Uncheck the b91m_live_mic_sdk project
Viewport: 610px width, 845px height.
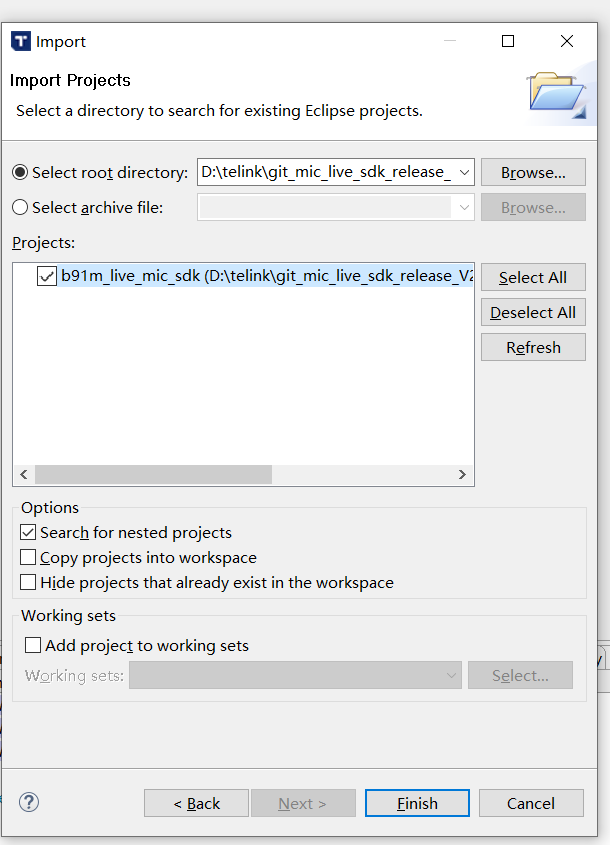(x=46, y=276)
